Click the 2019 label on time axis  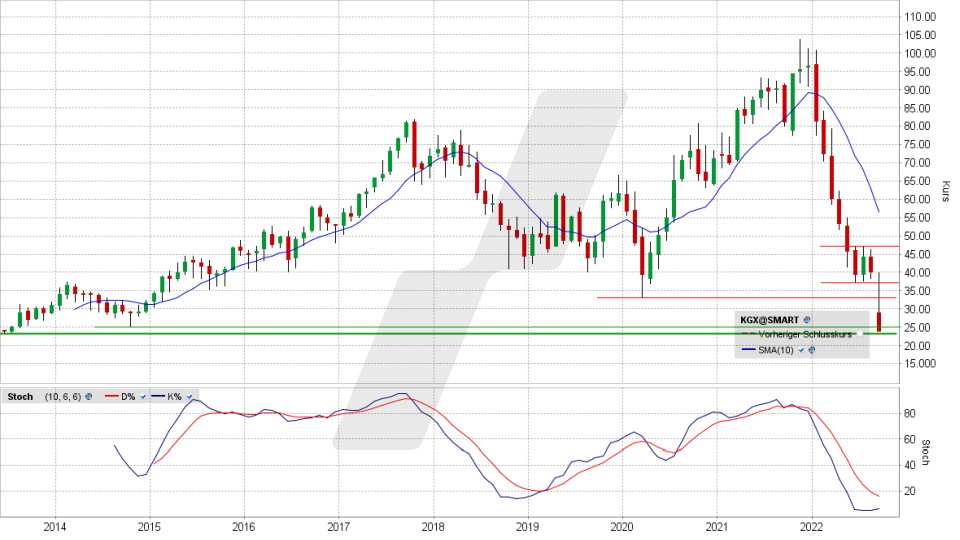(528, 527)
